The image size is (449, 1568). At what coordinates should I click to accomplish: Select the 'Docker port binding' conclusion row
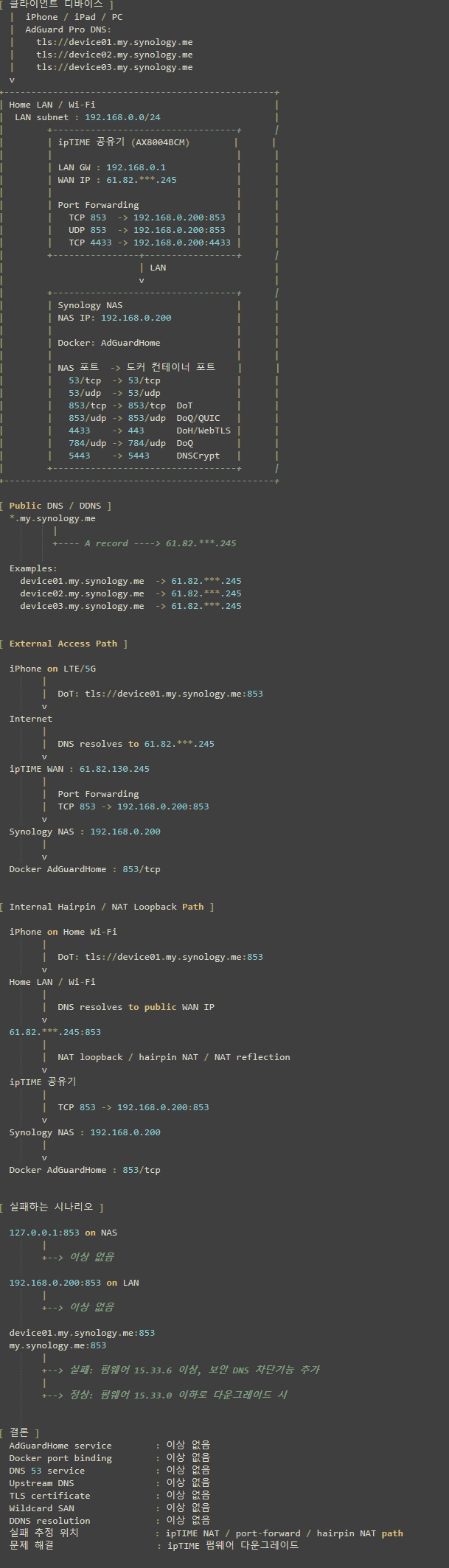pos(109,1458)
